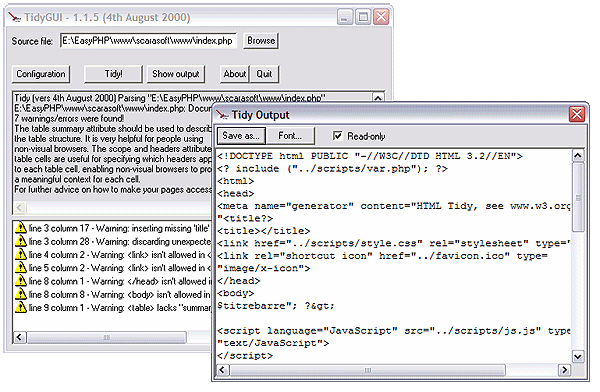
Task: Click left arrow of the log pane horizontal scrollbar
Action: [20, 207]
